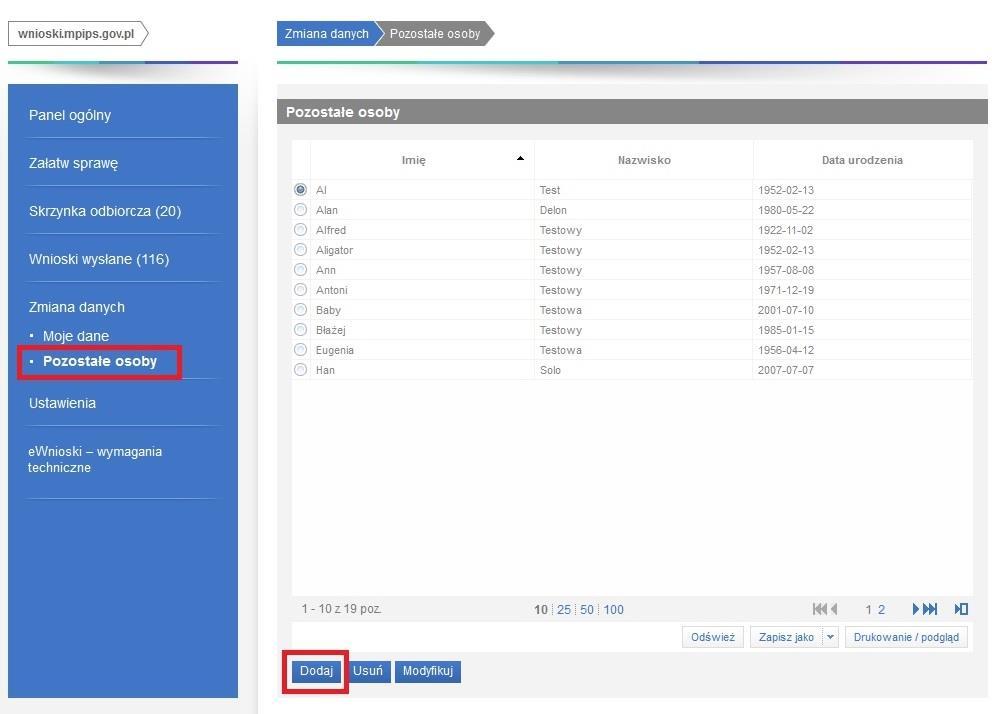The width and height of the screenshot is (992, 714).
Task: Jump to last page icon
Action: coord(930,609)
